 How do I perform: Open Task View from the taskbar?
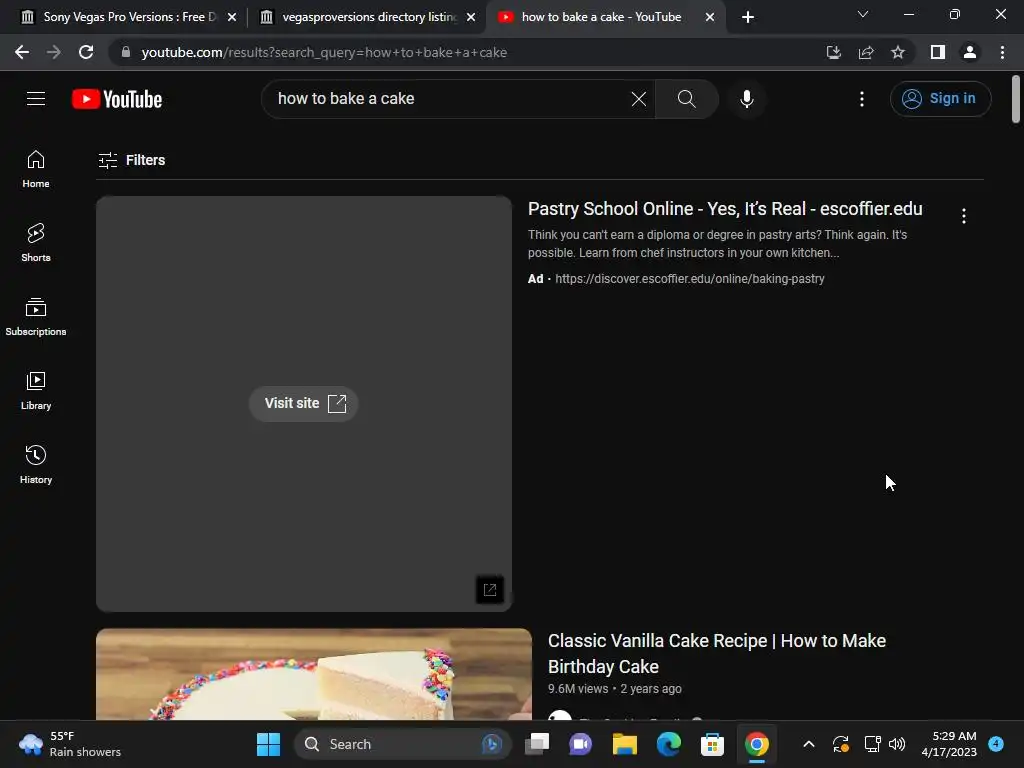tap(537, 744)
